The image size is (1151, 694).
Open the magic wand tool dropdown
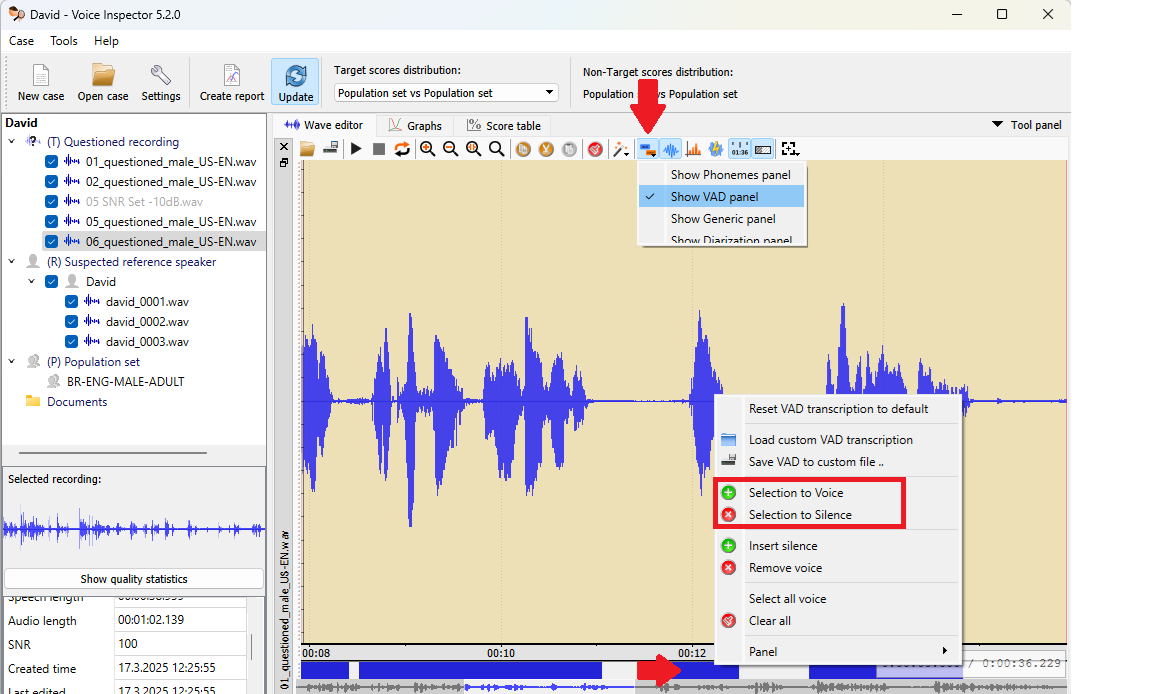(x=622, y=149)
